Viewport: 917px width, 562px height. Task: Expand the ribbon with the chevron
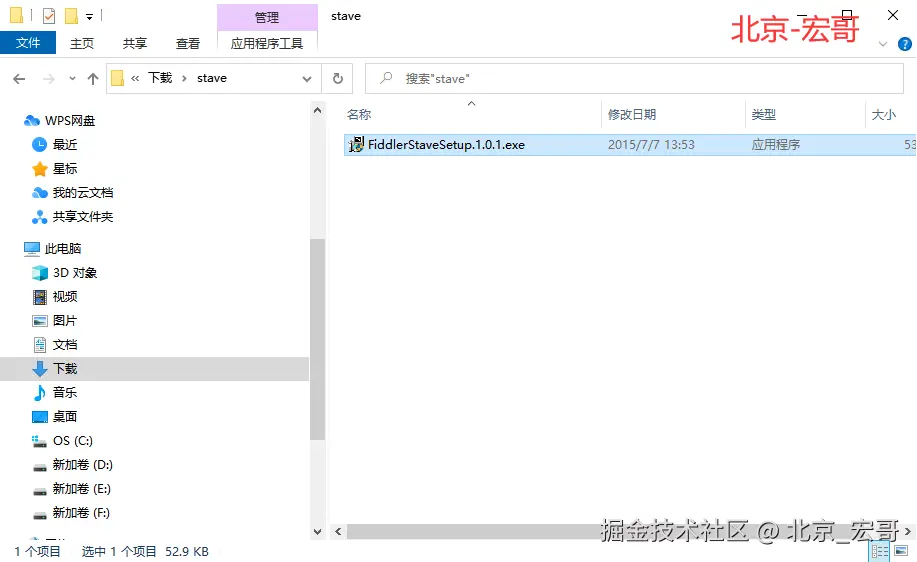coord(883,44)
